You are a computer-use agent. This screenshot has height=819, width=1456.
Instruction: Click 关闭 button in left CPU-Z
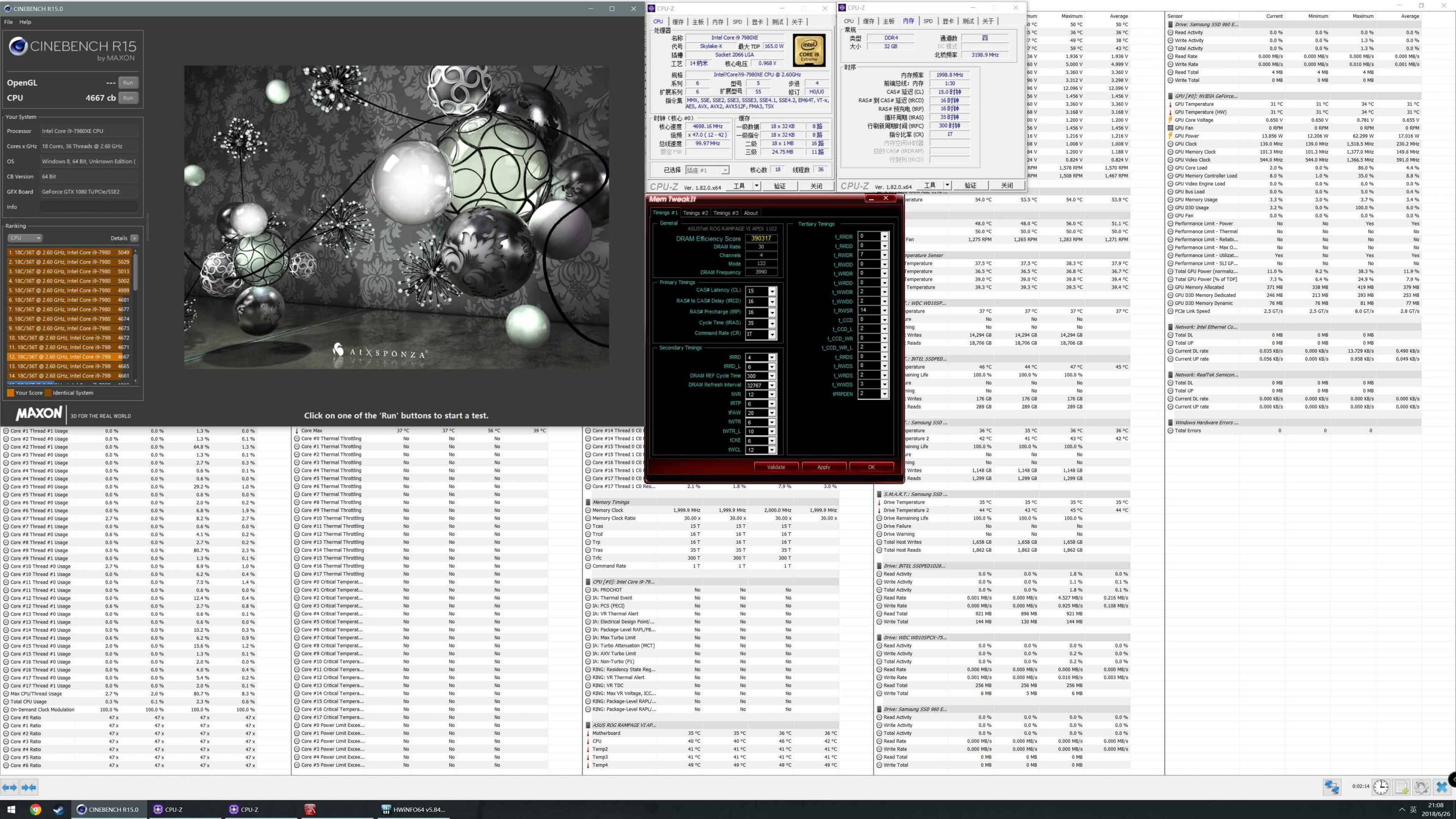816,186
